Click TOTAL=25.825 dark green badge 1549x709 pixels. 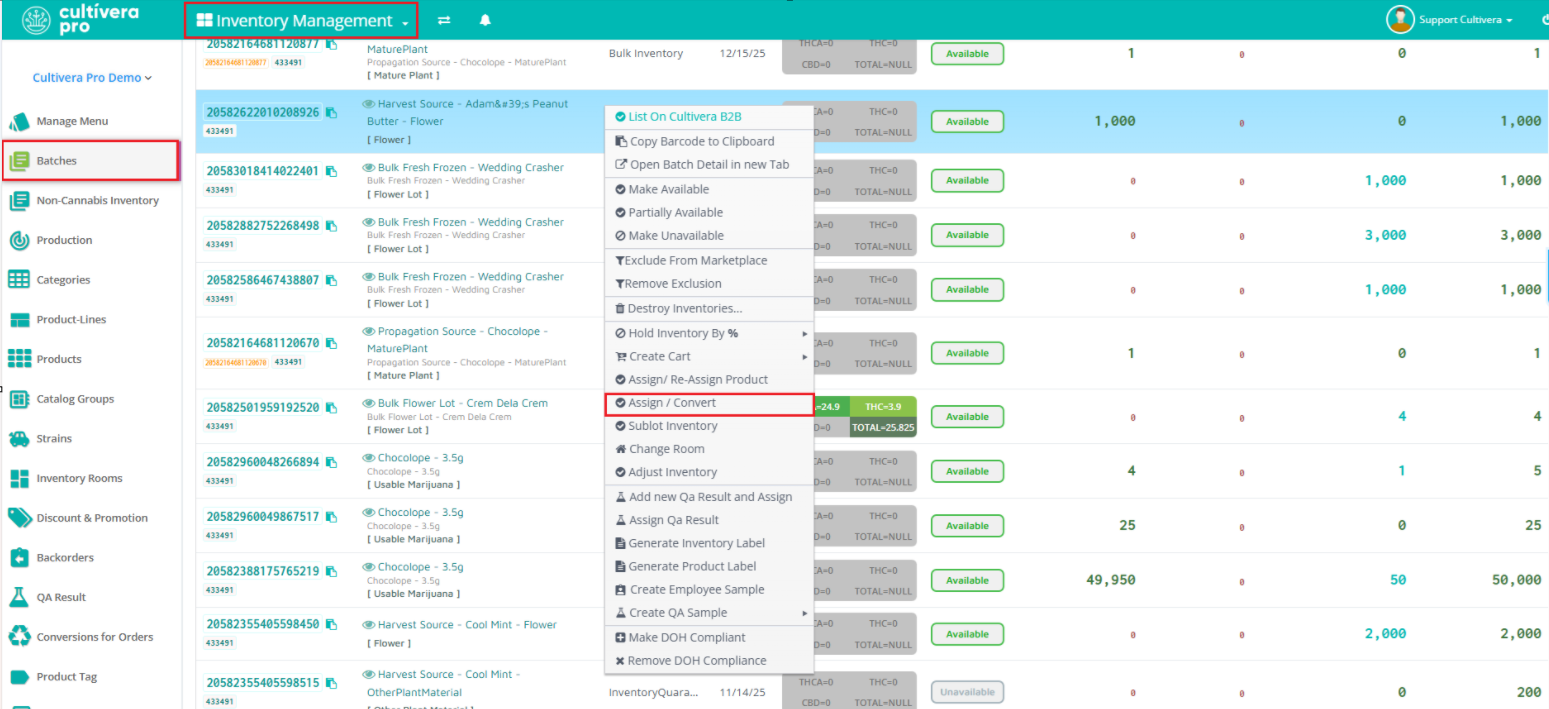point(883,427)
